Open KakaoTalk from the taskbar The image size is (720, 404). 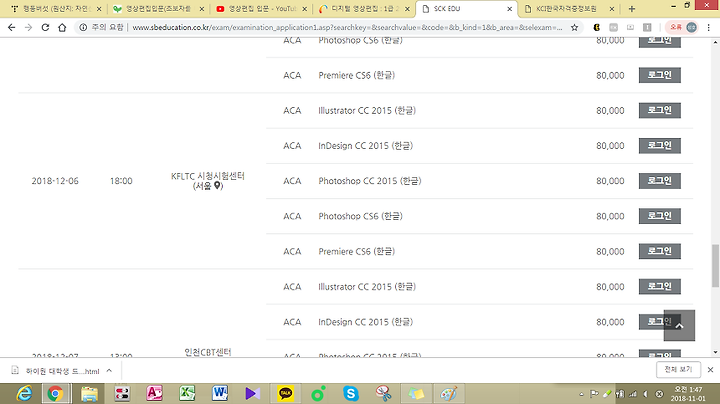285,393
